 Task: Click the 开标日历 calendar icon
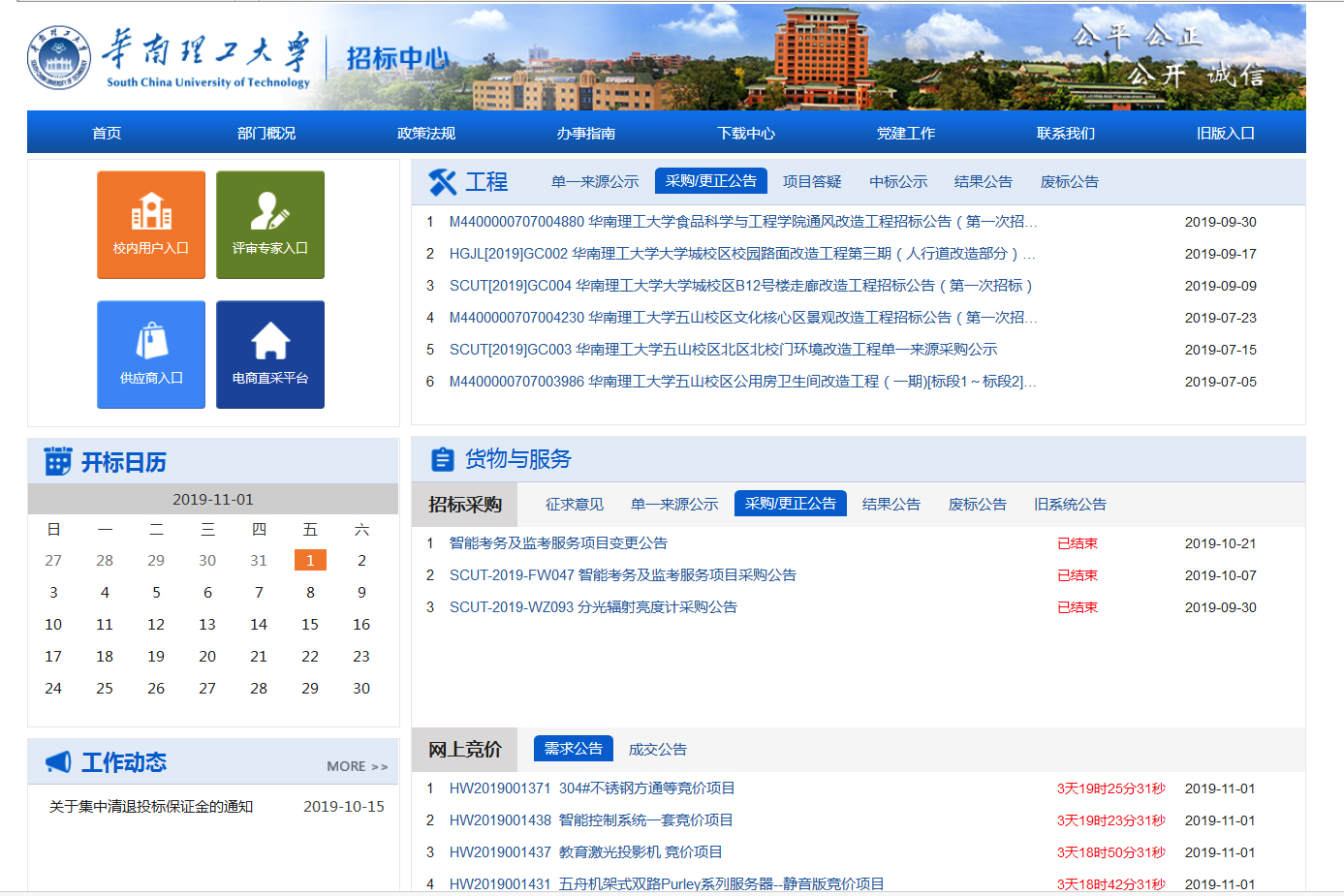coord(58,461)
